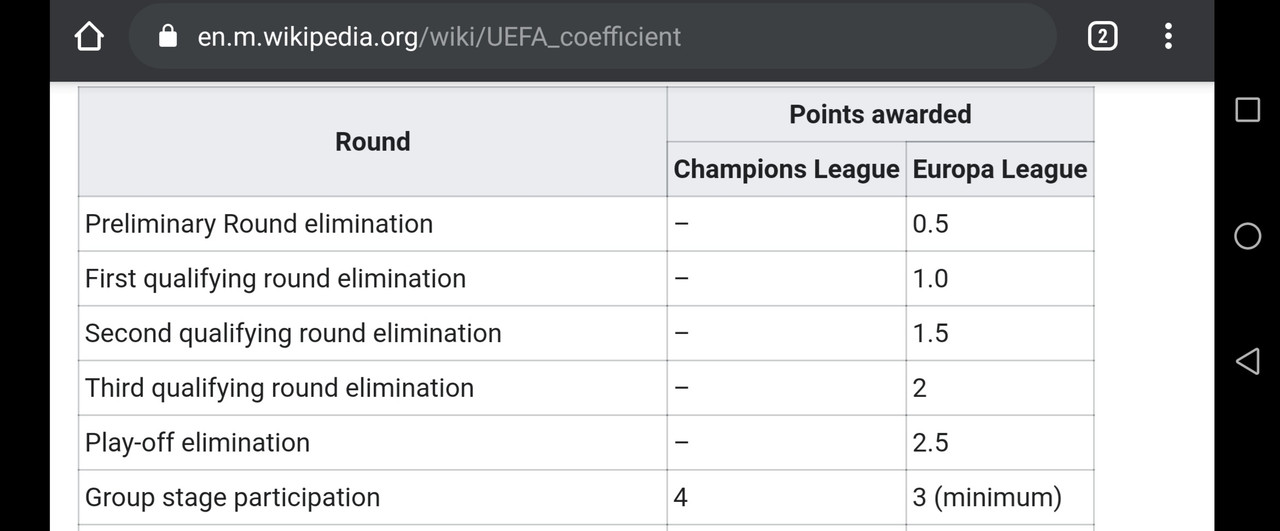
Task: Click the URL address bar
Action: pyautogui.click(x=592, y=37)
